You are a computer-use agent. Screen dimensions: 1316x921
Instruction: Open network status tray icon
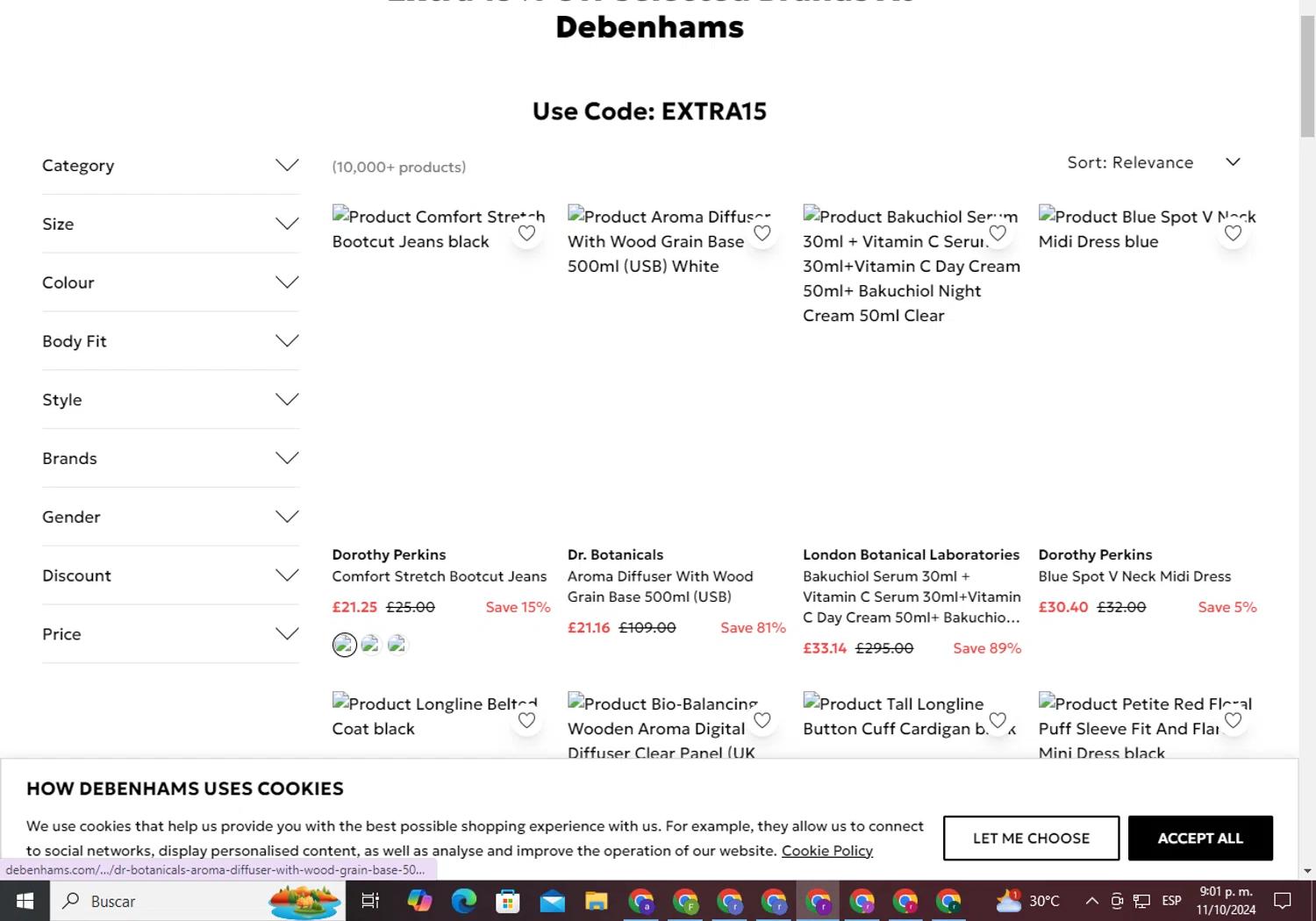click(x=1141, y=901)
